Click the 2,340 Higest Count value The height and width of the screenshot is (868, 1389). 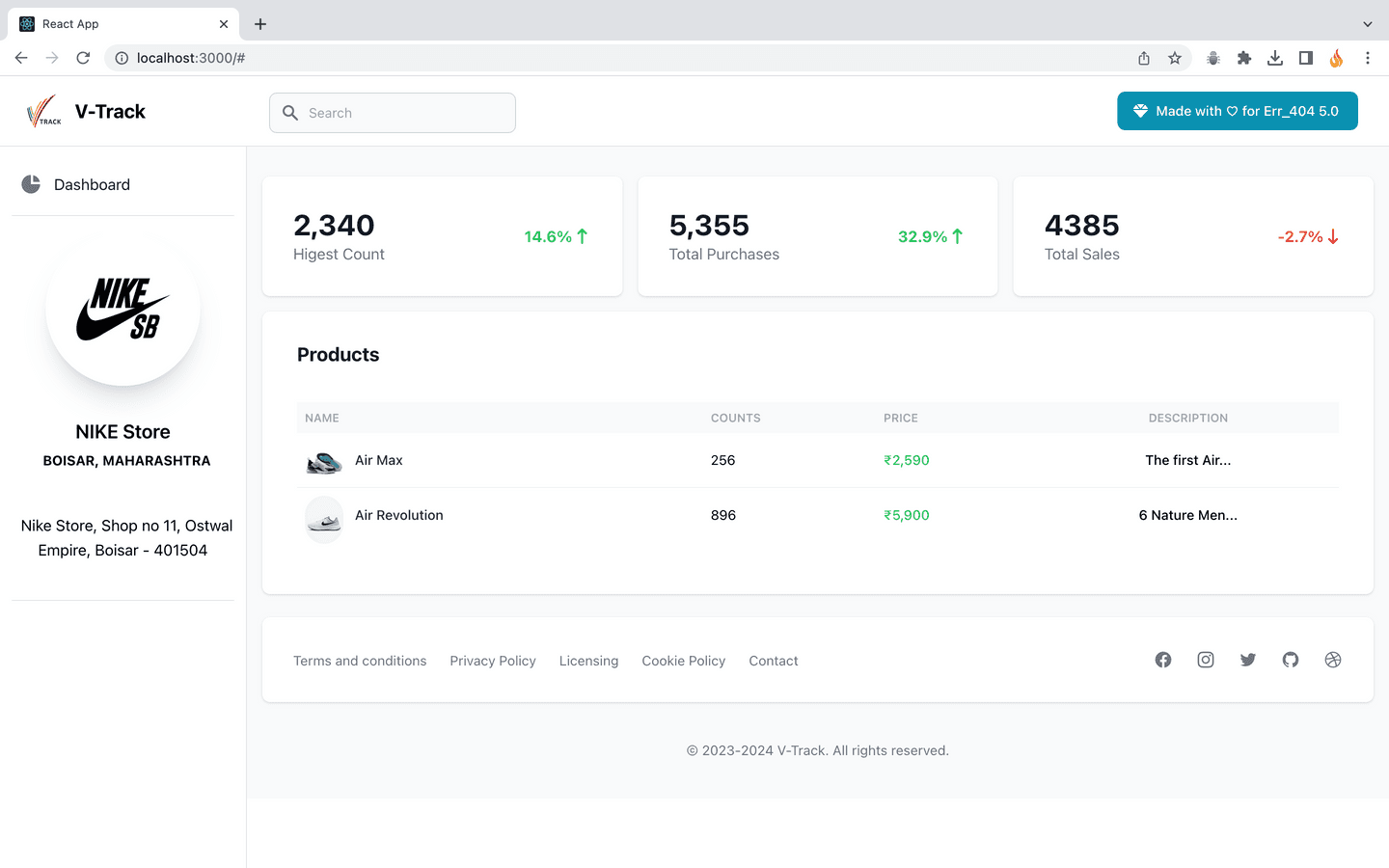click(334, 225)
